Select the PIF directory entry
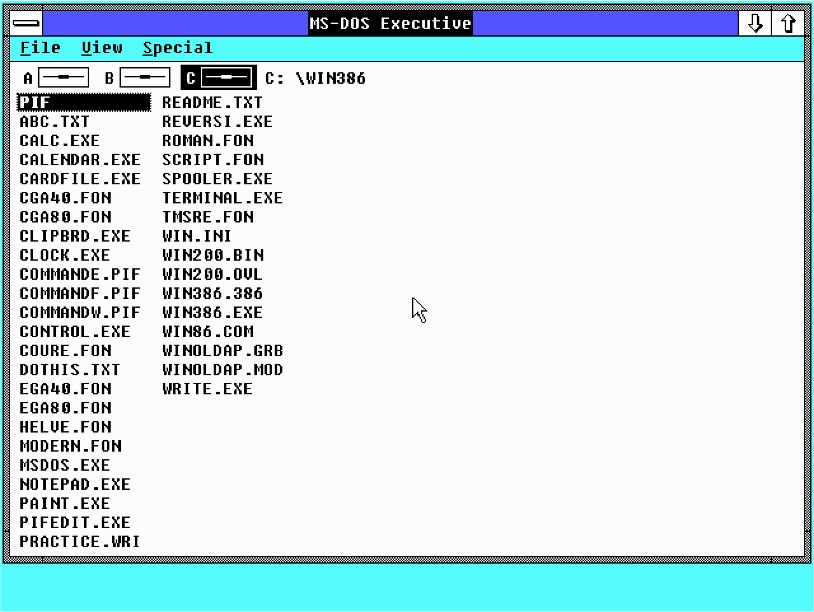The image size is (814, 612). tap(35, 102)
